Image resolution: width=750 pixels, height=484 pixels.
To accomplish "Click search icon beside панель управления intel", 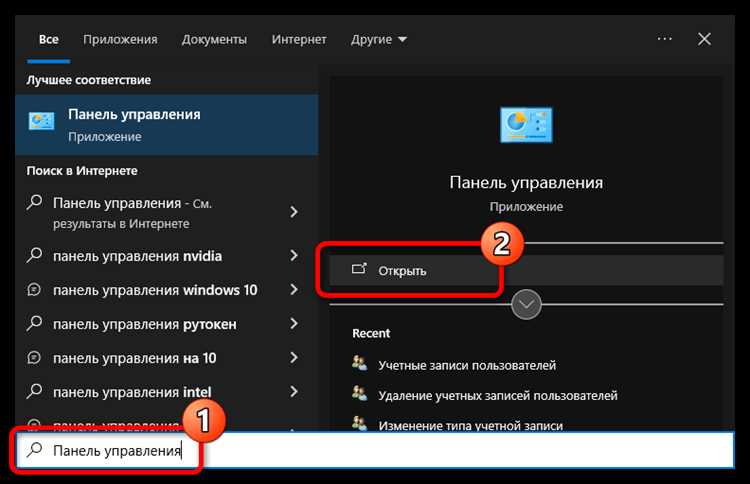I will [x=34, y=392].
